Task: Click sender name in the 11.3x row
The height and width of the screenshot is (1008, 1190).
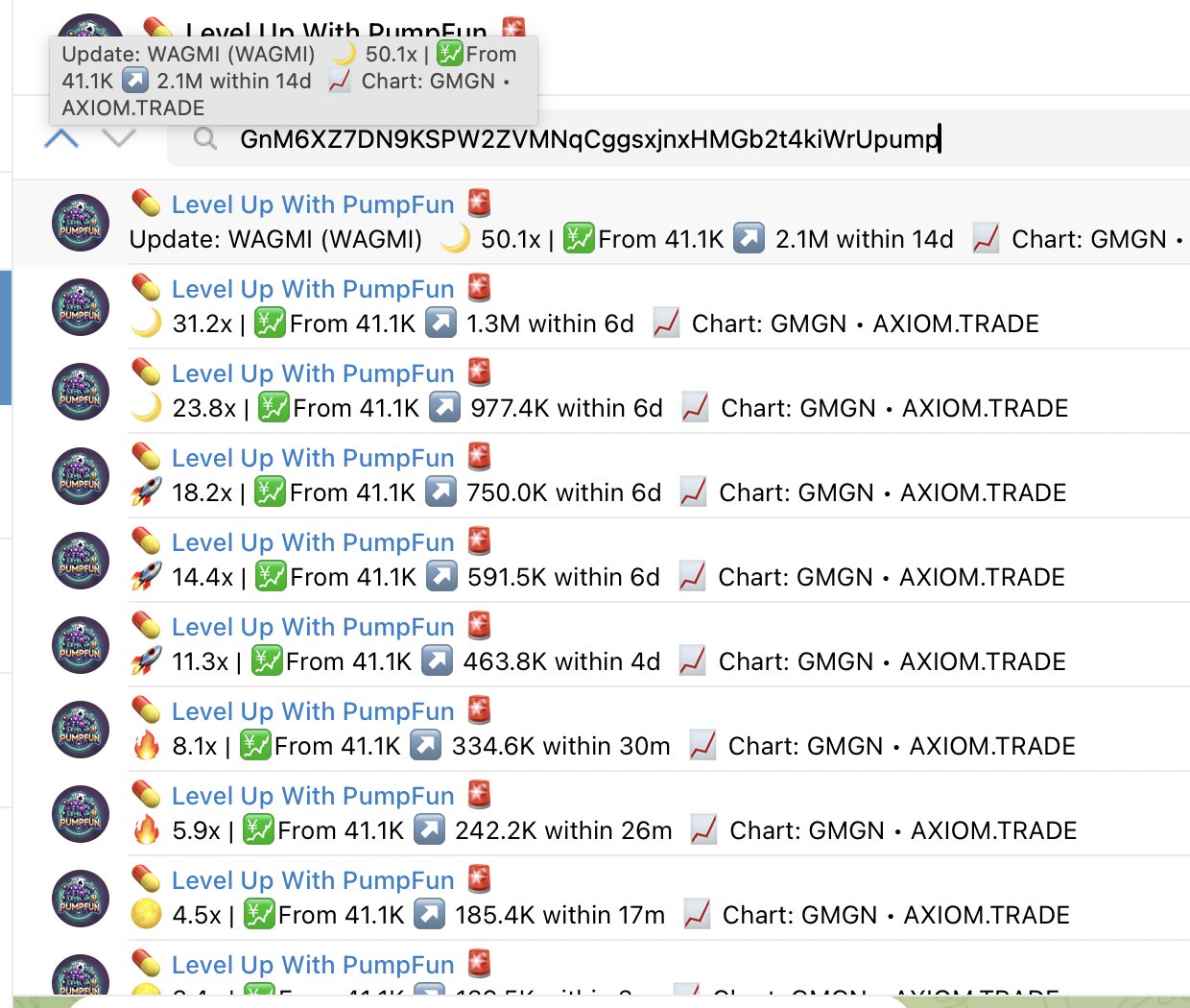Action: (313, 627)
